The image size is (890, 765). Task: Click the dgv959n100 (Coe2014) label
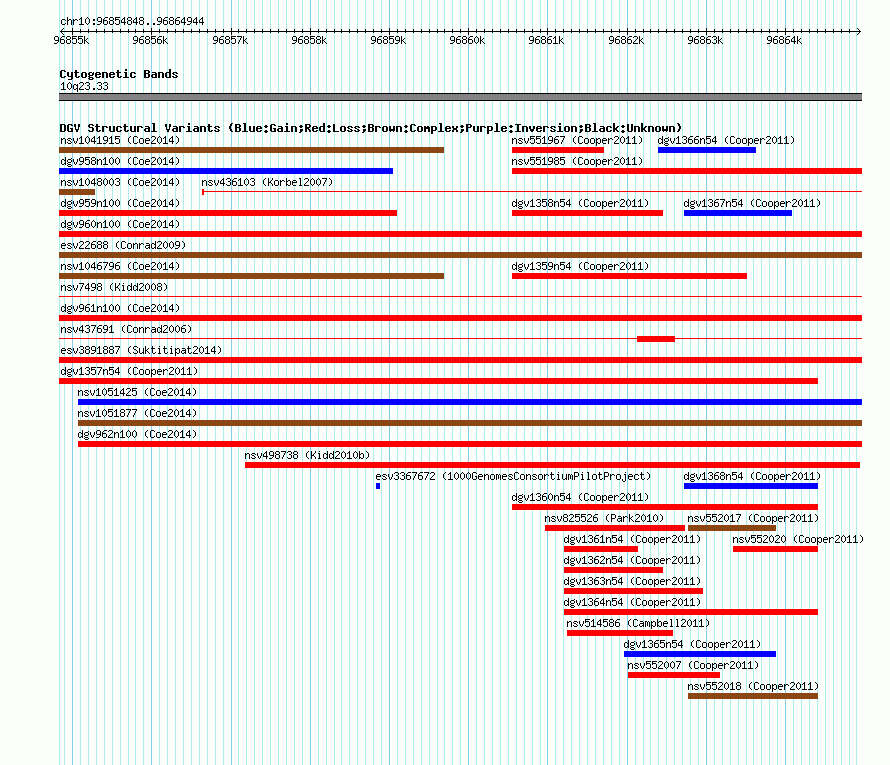pos(120,203)
